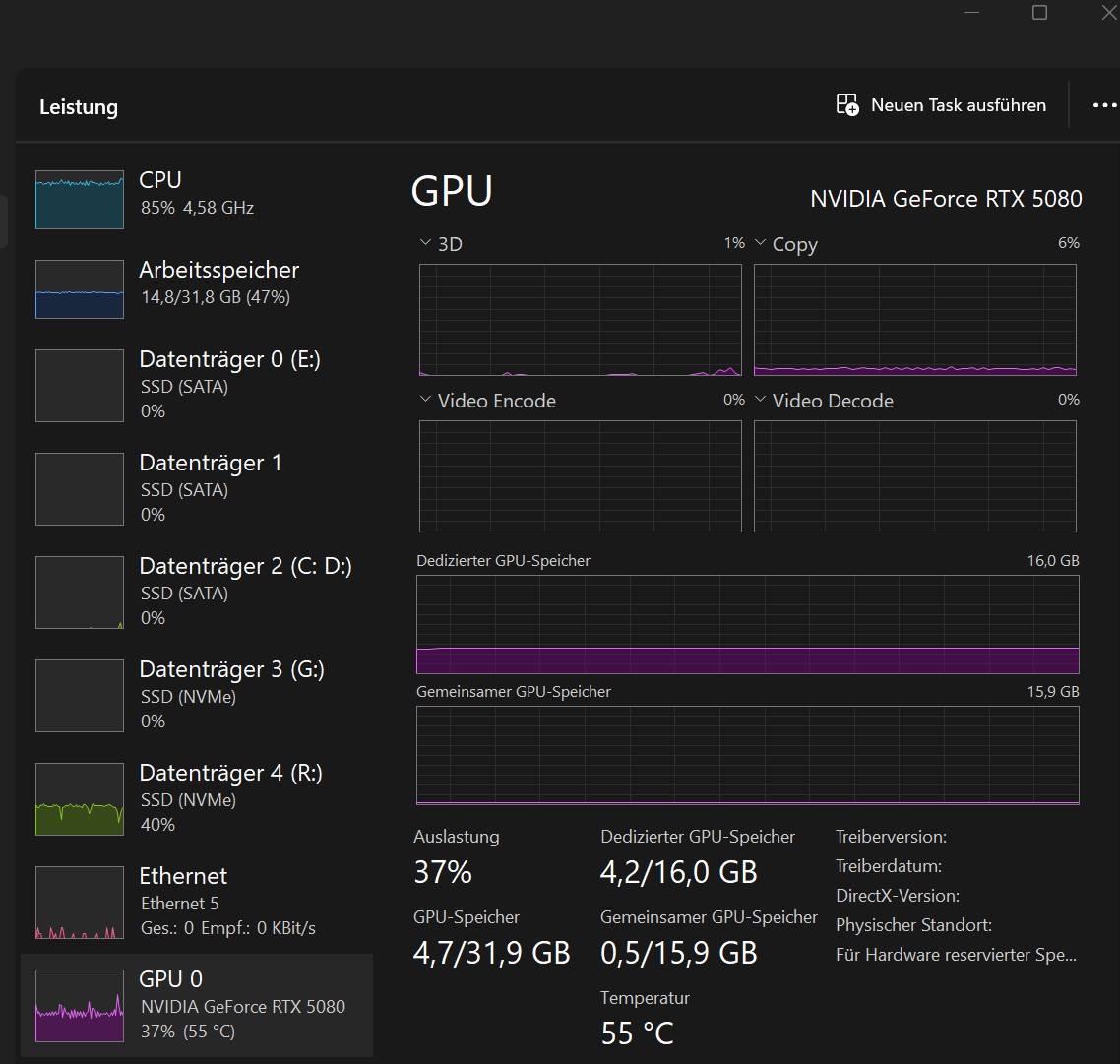Click the GPU 0 thumbnail graph
The height and width of the screenshot is (1064, 1120).
(80, 1005)
